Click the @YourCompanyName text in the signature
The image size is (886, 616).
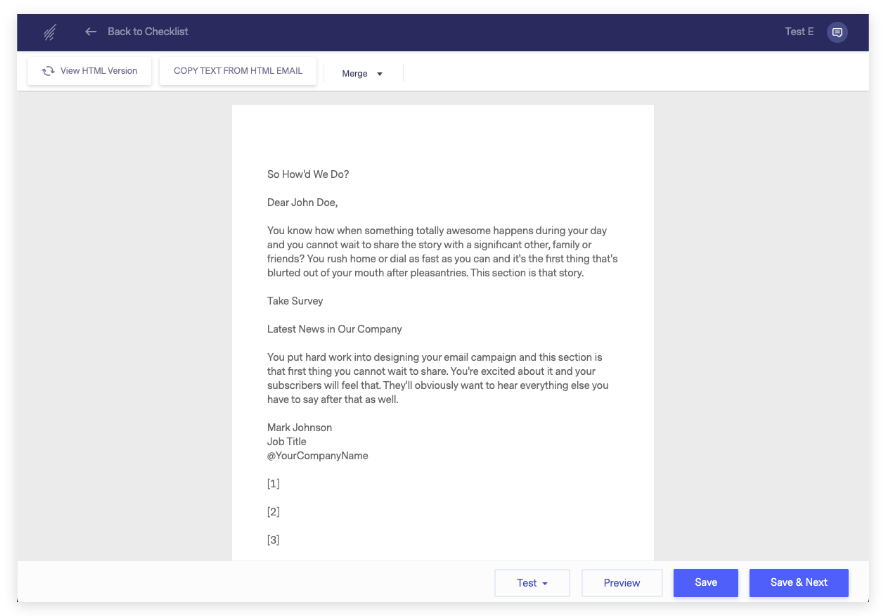[x=316, y=455]
